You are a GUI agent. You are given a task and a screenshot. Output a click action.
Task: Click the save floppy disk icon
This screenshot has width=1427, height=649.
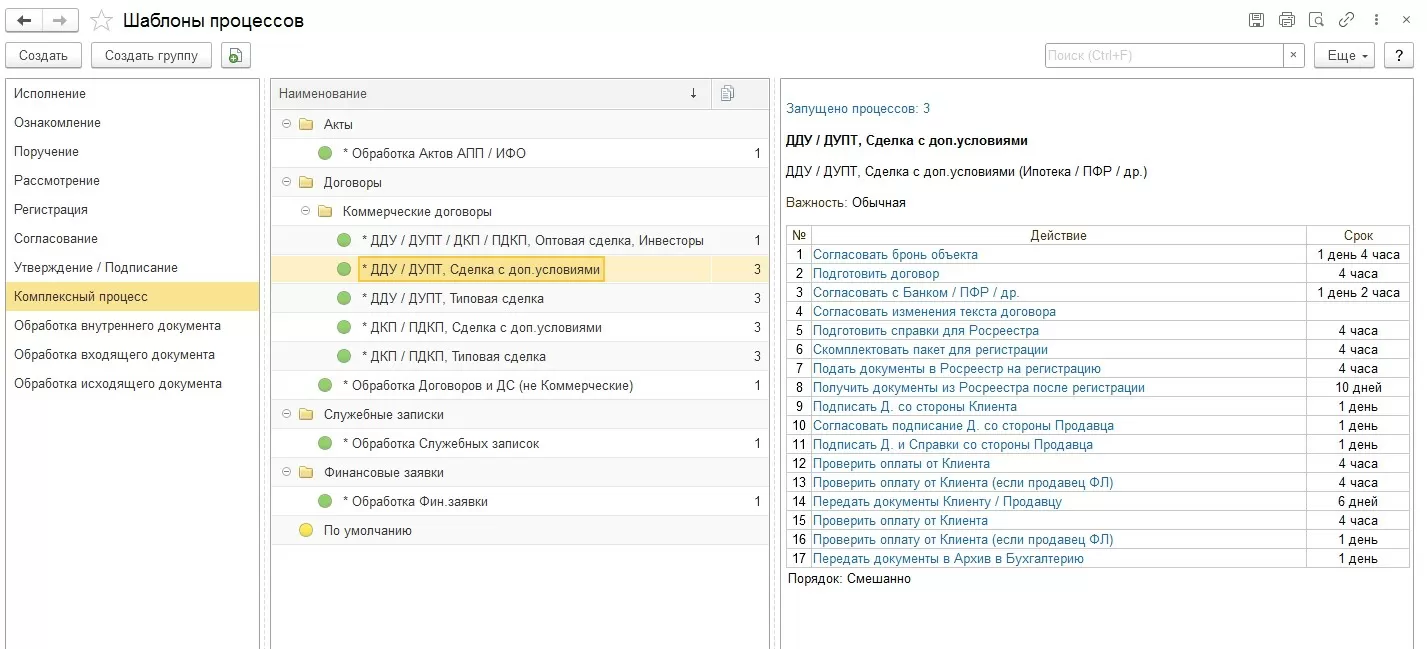[1256, 20]
